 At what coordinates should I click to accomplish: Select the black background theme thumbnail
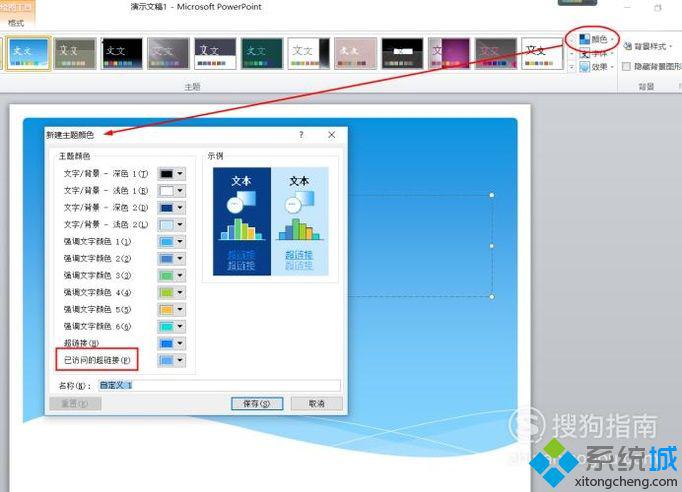click(x=122, y=53)
